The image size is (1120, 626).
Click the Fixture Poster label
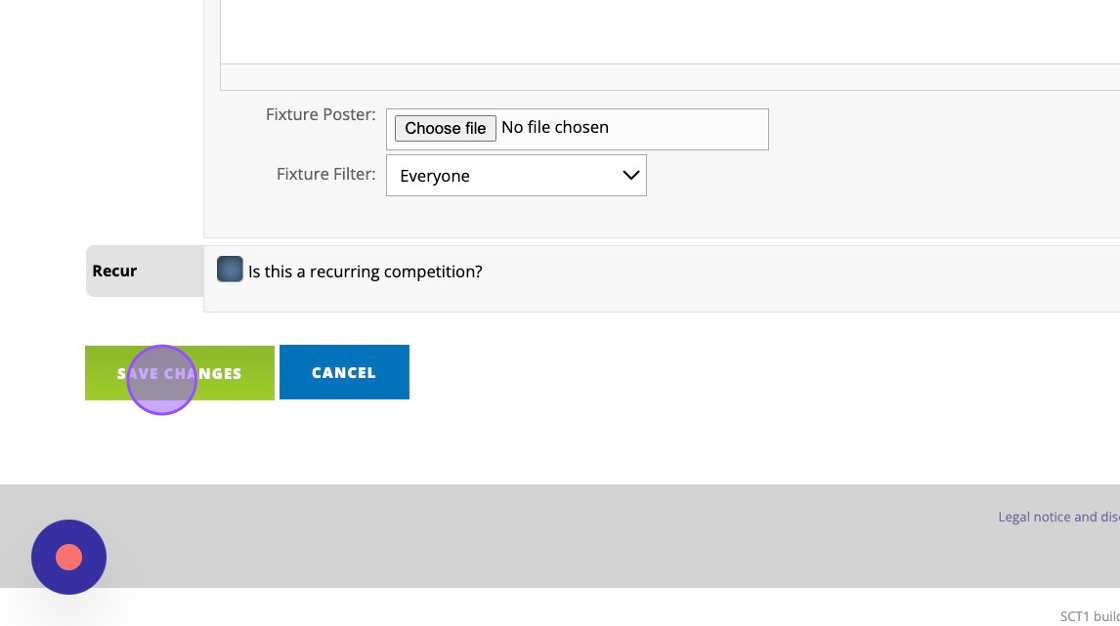click(320, 115)
